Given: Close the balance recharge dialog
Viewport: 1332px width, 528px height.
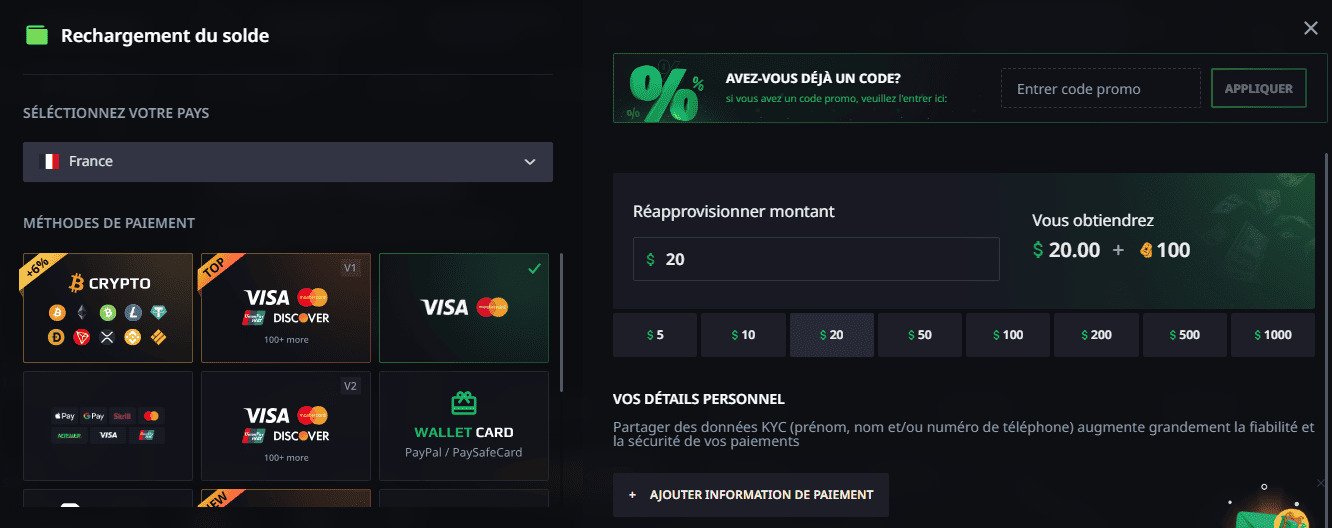Looking at the screenshot, I should click(1310, 28).
